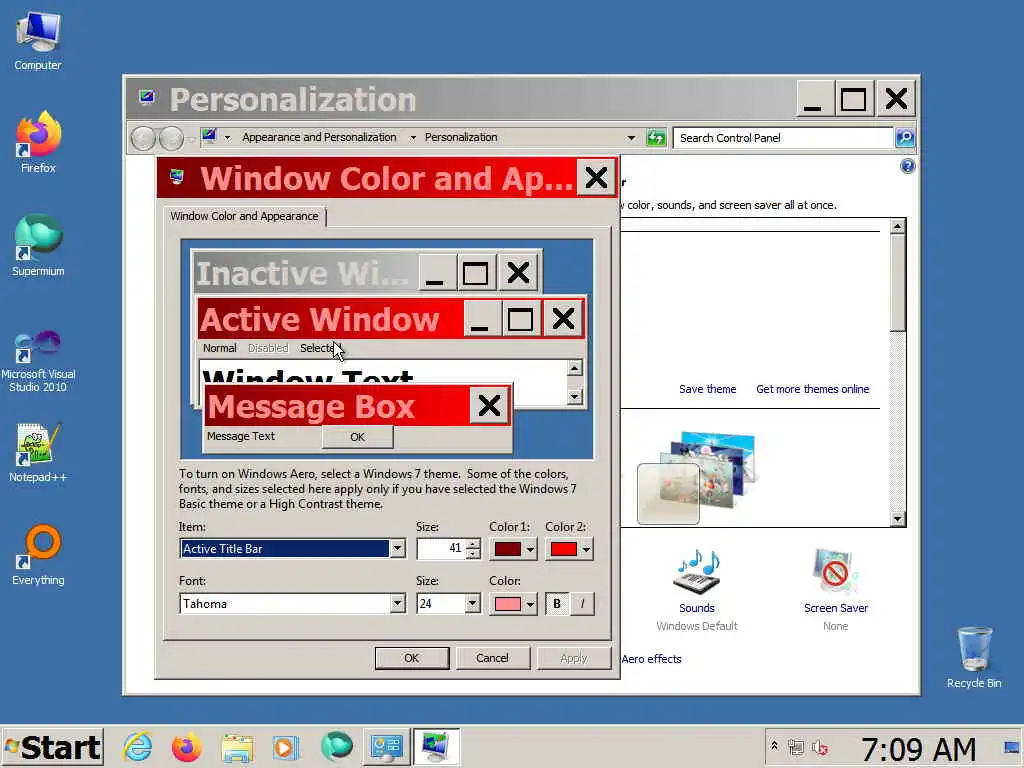The height and width of the screenshot is (768, 1024).
Task: Open Windows Explorer from the taskbar
Action: click(236, 747)
